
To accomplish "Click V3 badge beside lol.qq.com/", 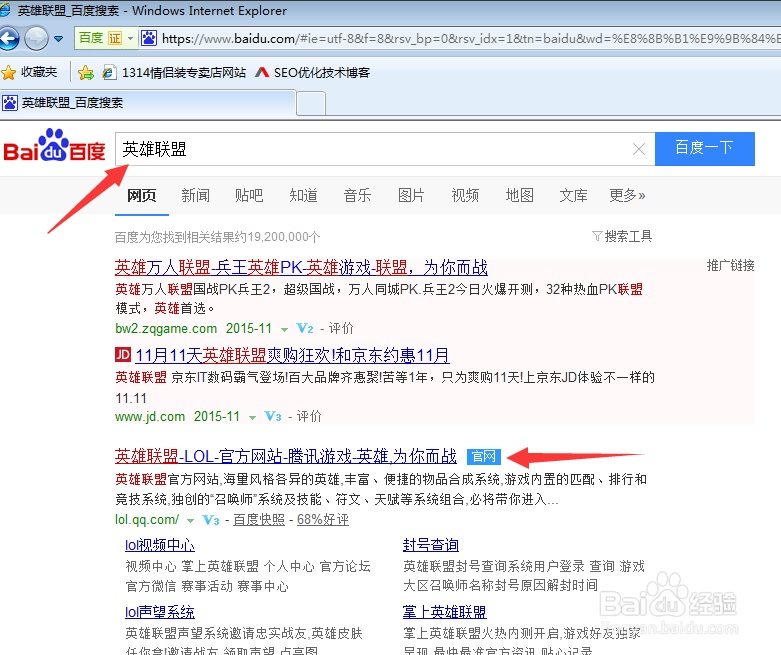I will 211,520.
